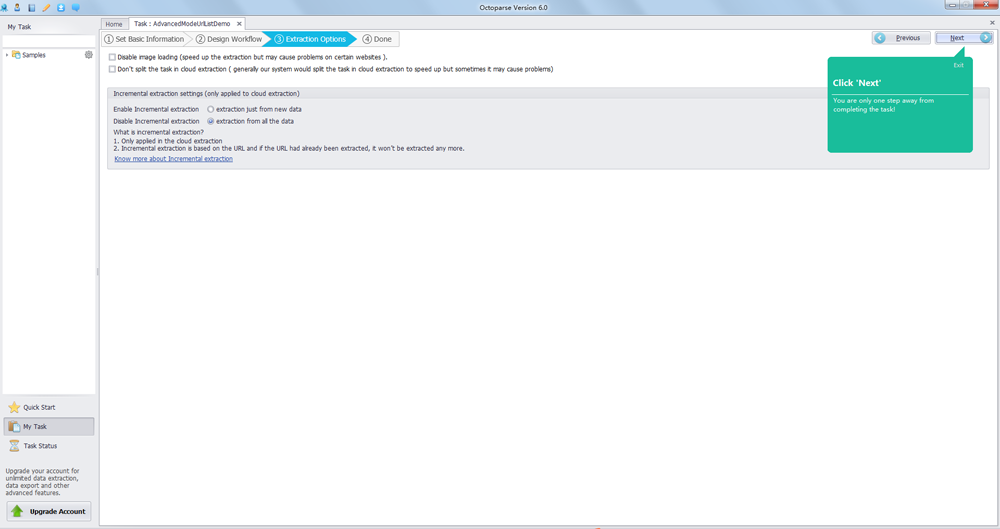The width and height of the screenshot is (1000, 529).
Task: Jump to Design Workflow step
Action: [229, 39]
